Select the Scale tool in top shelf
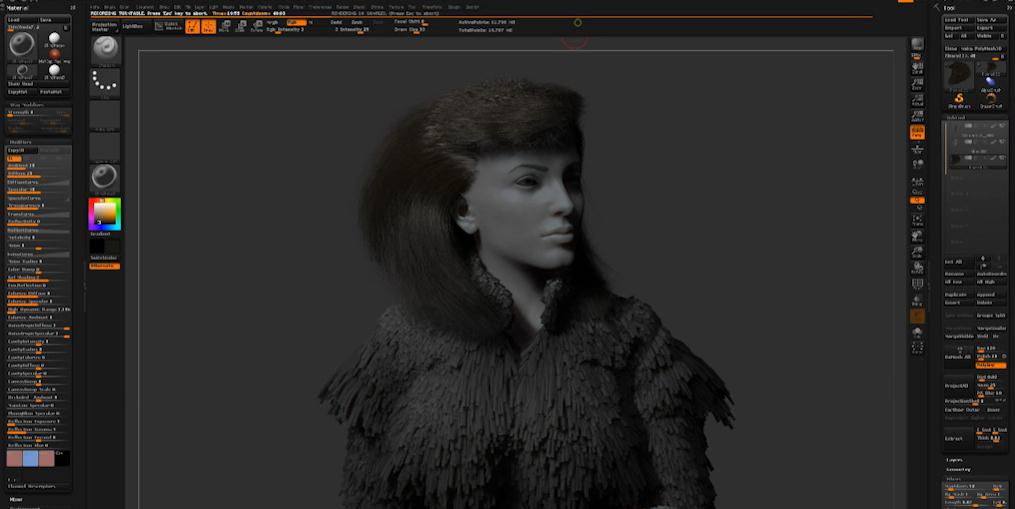The image size is (1015, 509). pos(241,27)
